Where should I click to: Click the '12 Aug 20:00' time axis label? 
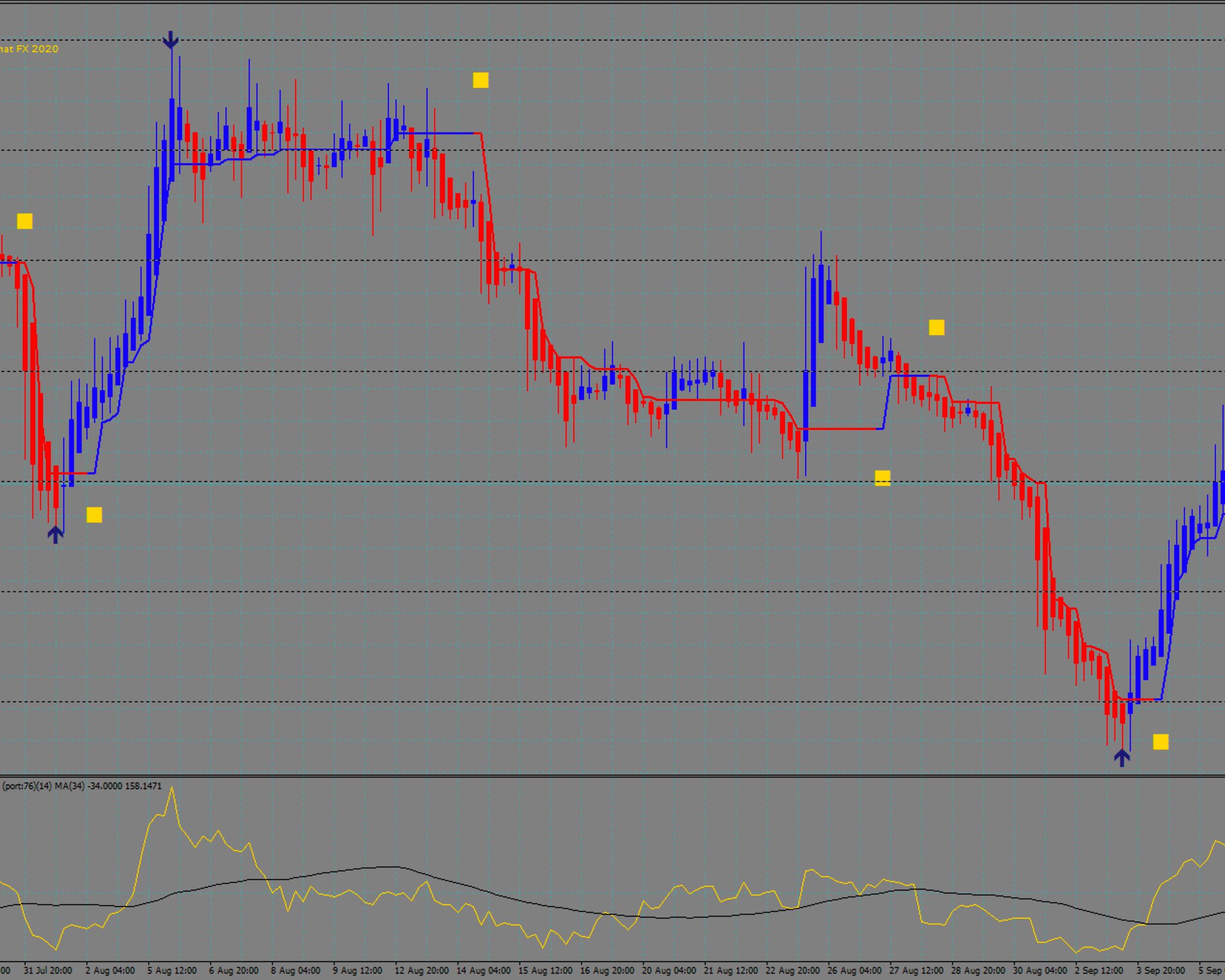(x=421, y=970)
